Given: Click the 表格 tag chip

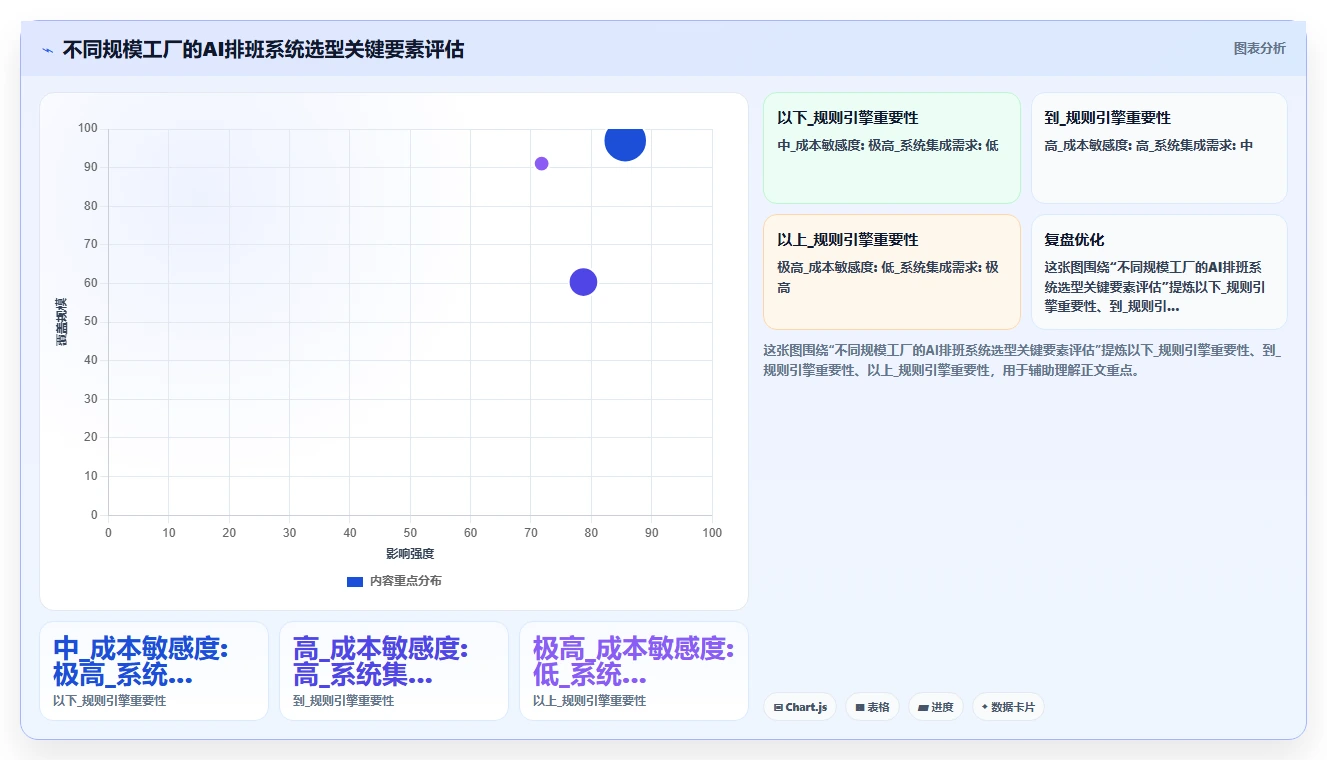Looking at the screenshot, I should (x=872, y=707).
